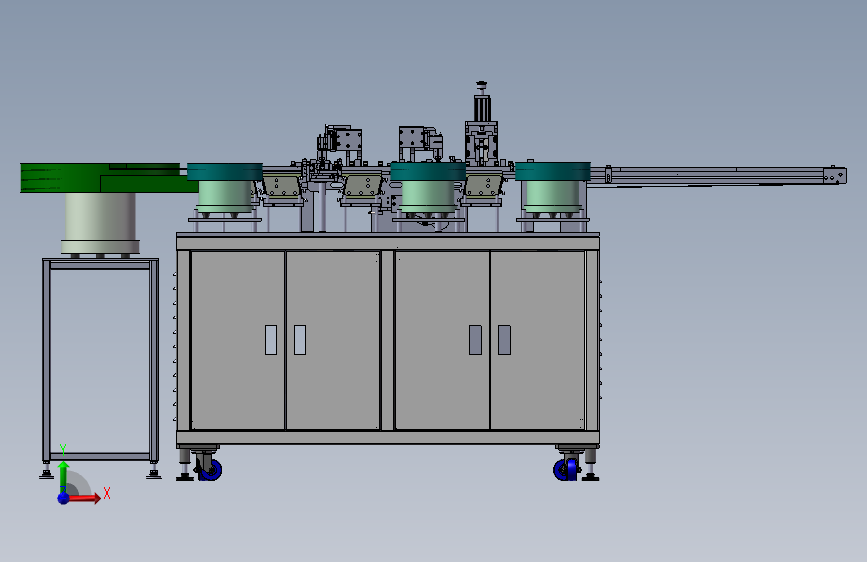
Task: Click the leftmost cabinet door handle
Action: pyautogui.click(x=271, y=340)
